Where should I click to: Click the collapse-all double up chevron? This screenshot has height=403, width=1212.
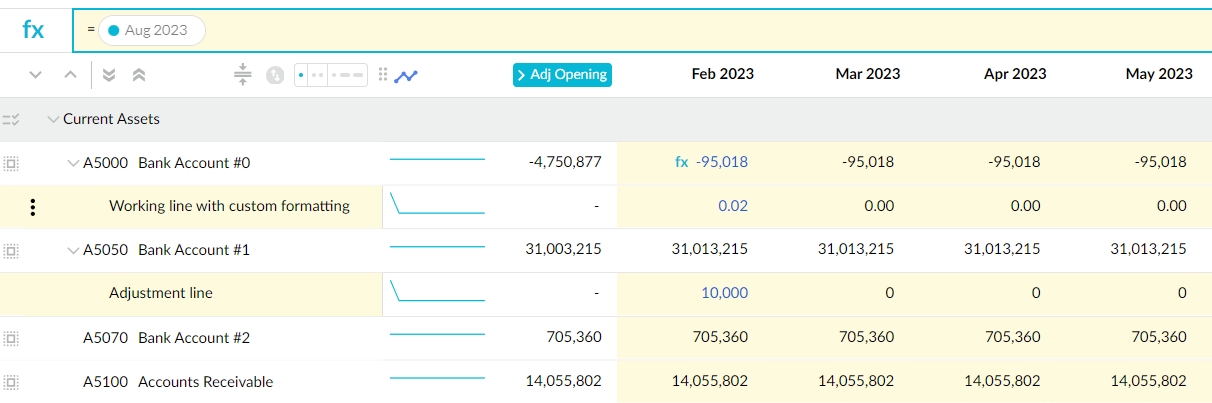pyautogui.click(x=139, y=75)
